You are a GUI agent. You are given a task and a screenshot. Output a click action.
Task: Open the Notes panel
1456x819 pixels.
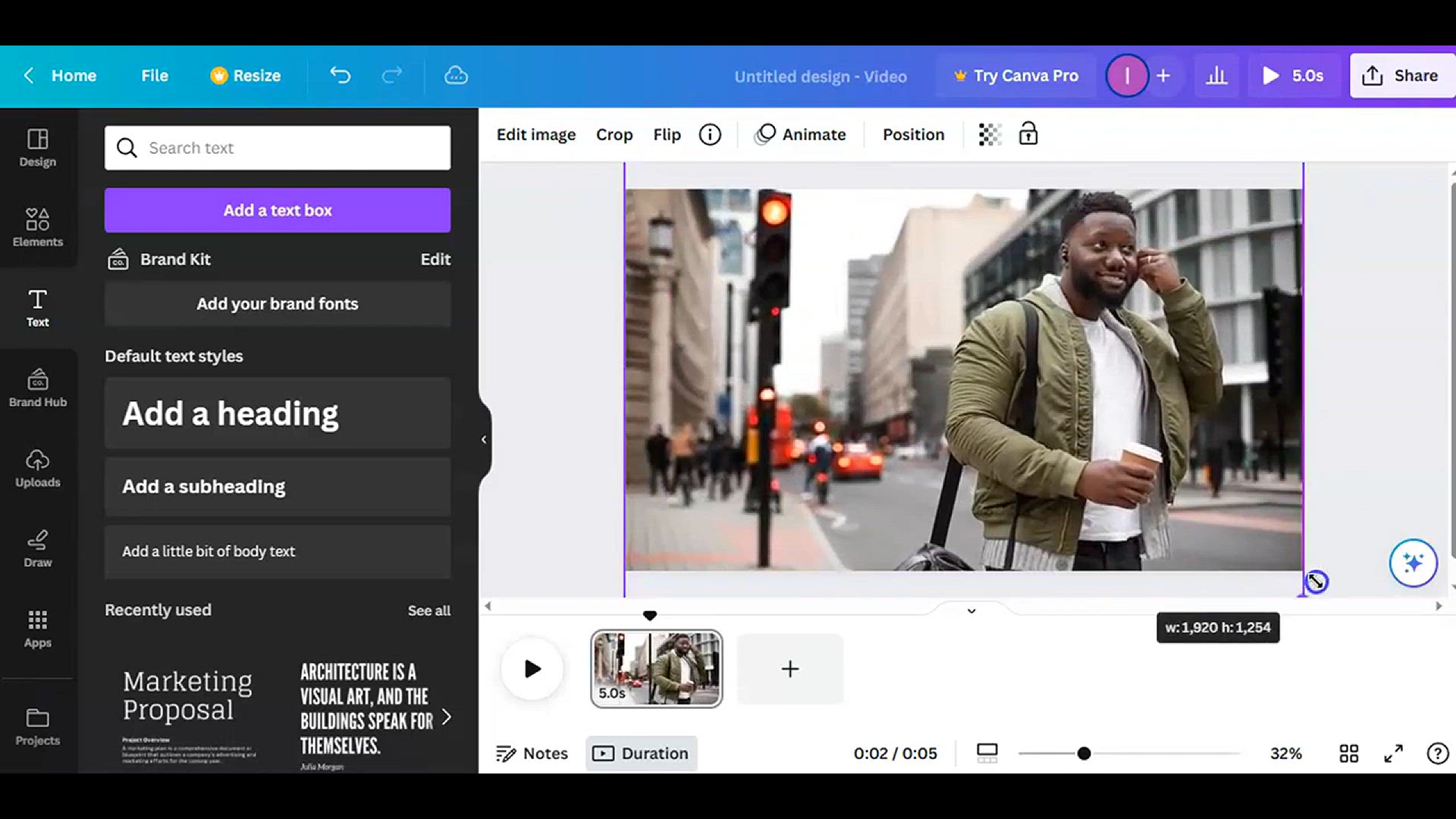pos(532,753)
